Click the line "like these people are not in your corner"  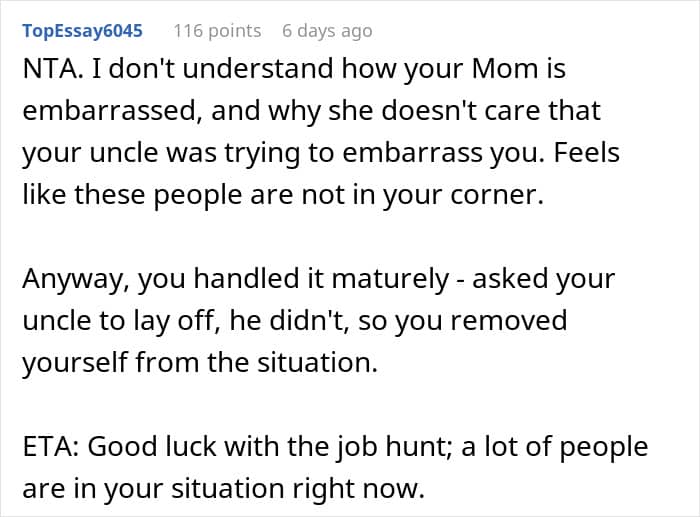pyautogui.click(x=282, y=195)
